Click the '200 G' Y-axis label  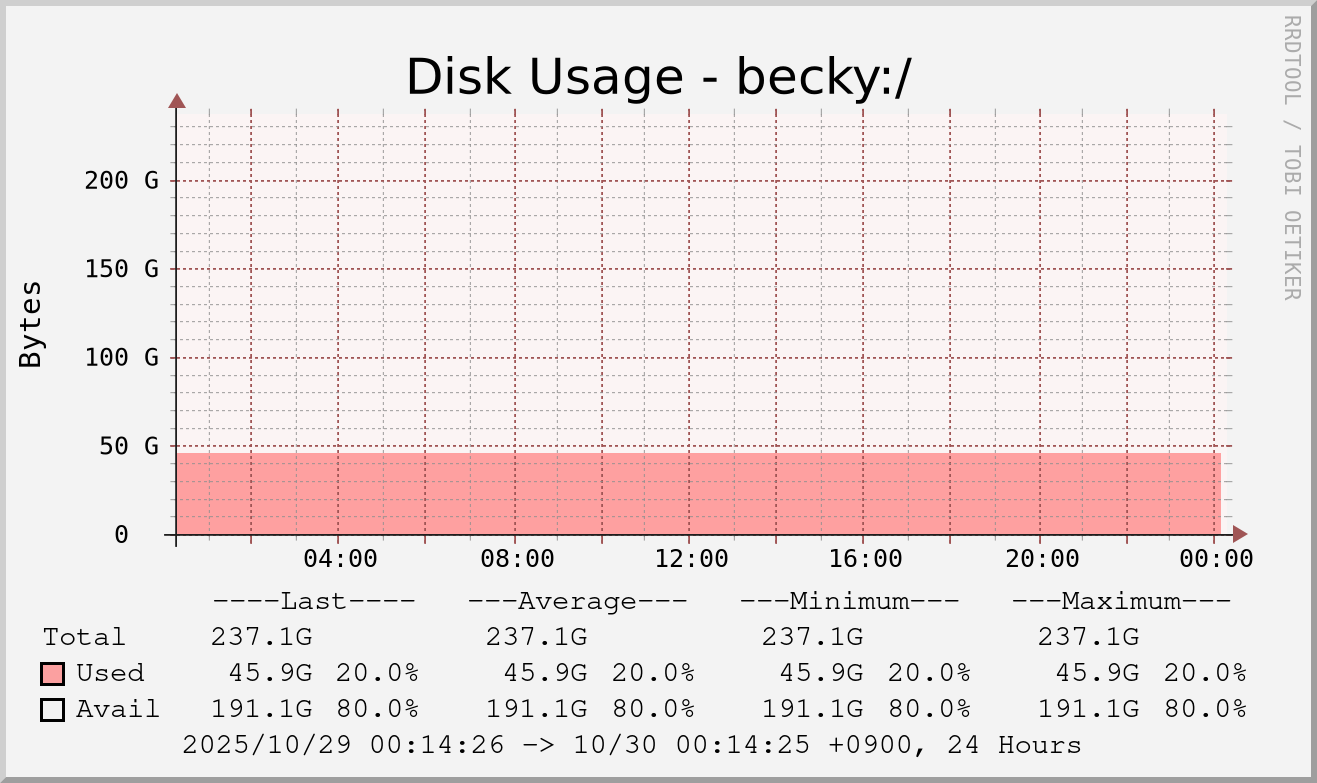pyautogui.click(x=121, y=181)
